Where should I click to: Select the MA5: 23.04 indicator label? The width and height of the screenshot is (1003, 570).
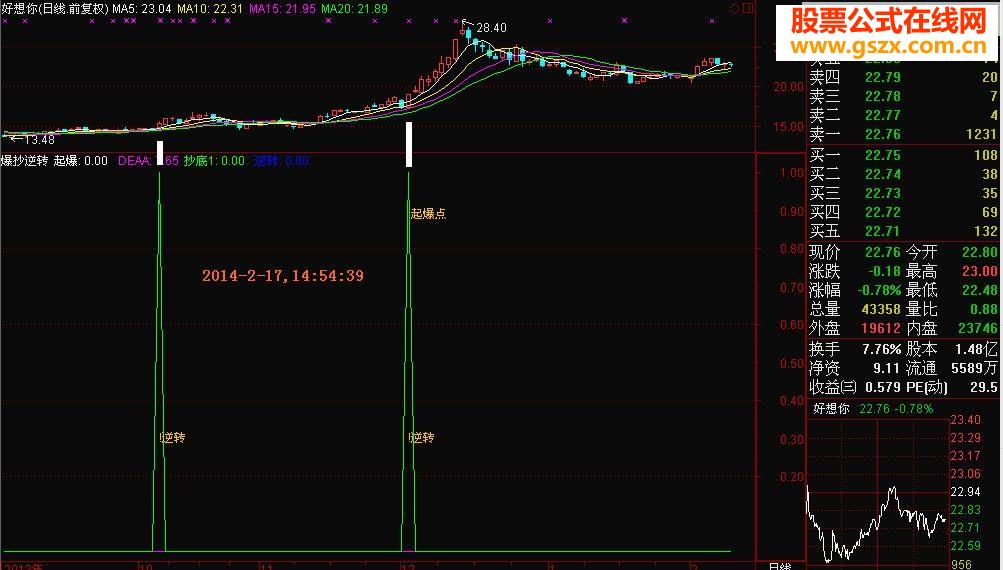[141, 9]
